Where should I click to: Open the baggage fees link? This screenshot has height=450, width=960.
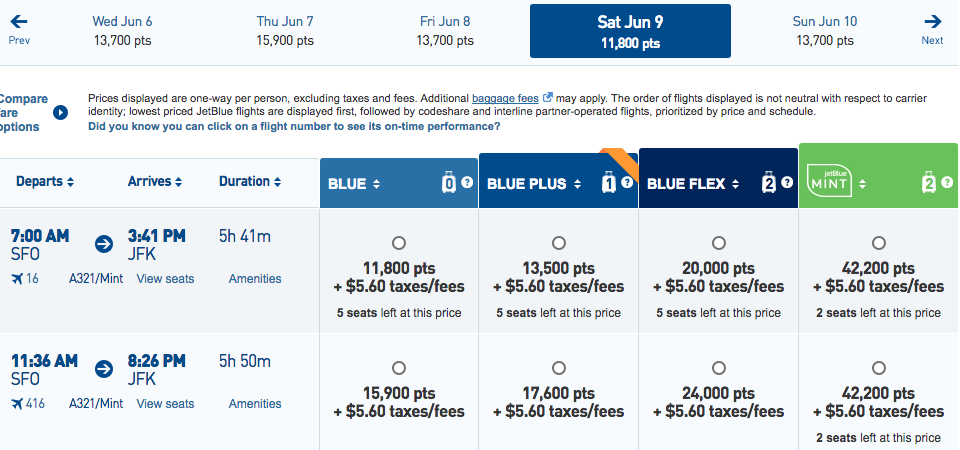505,98
